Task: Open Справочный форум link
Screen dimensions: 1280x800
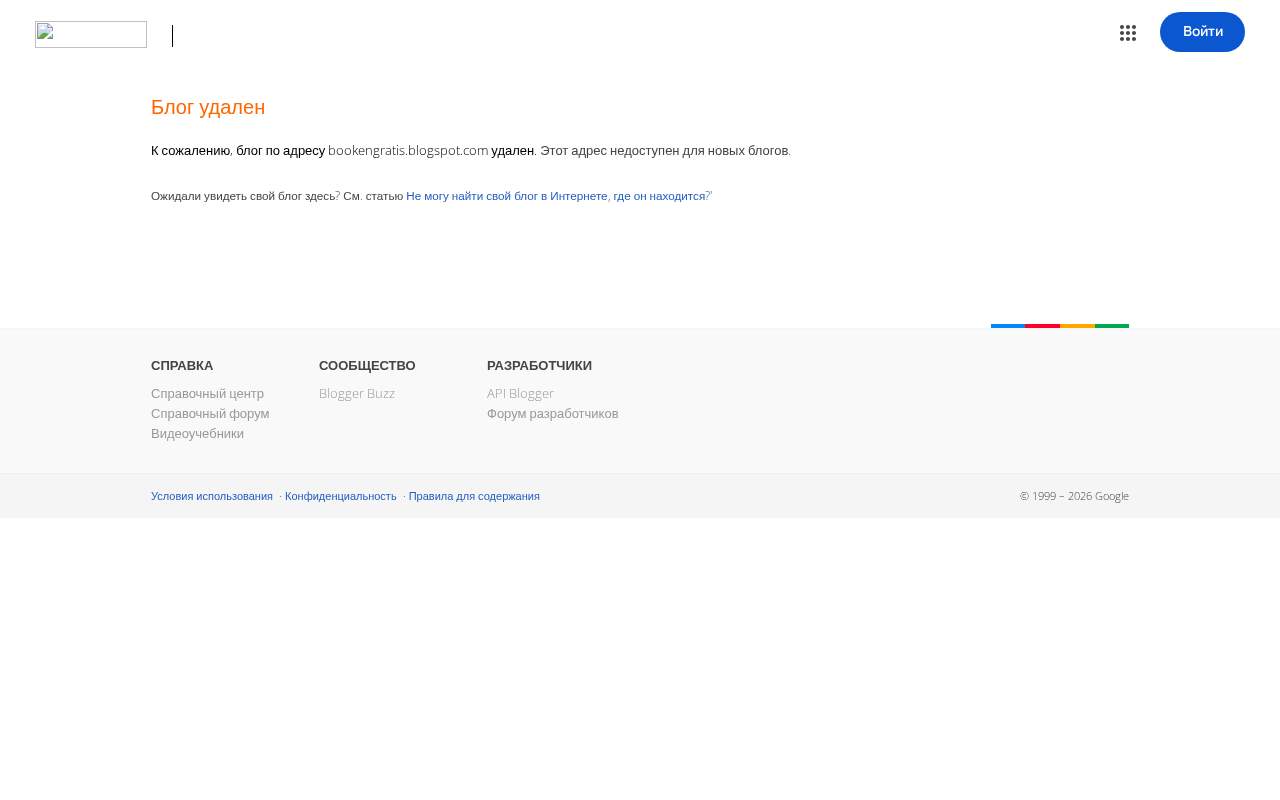Action: [x=210, y=414]
